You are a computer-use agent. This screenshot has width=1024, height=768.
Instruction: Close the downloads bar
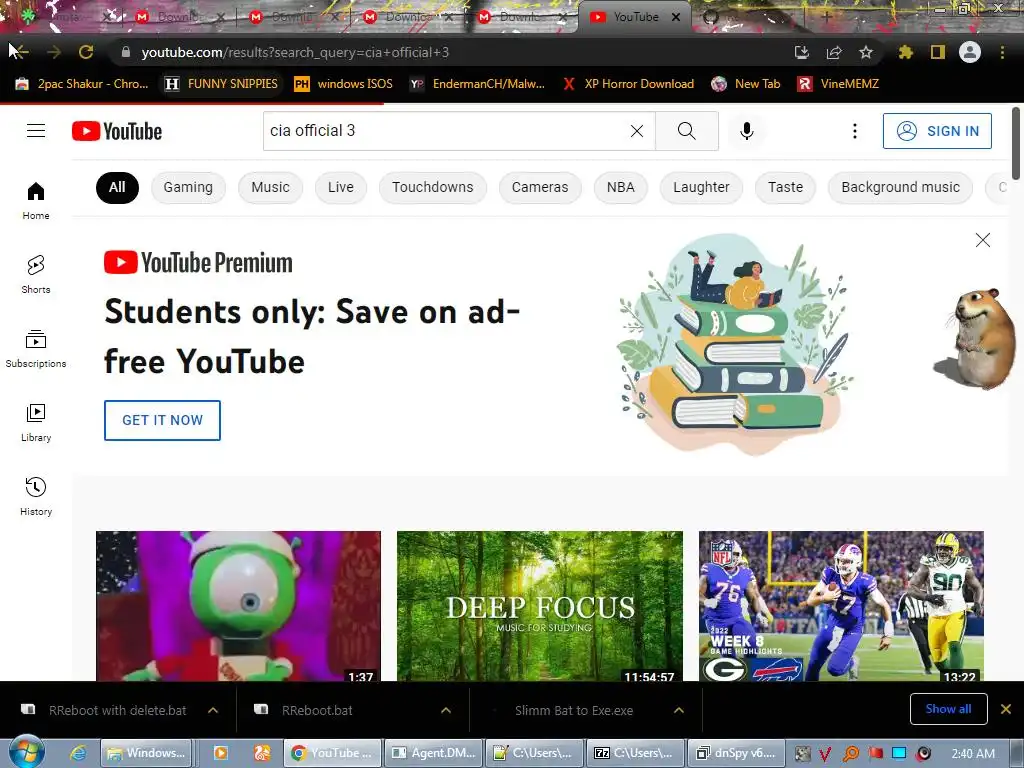tap(1006, 709)
